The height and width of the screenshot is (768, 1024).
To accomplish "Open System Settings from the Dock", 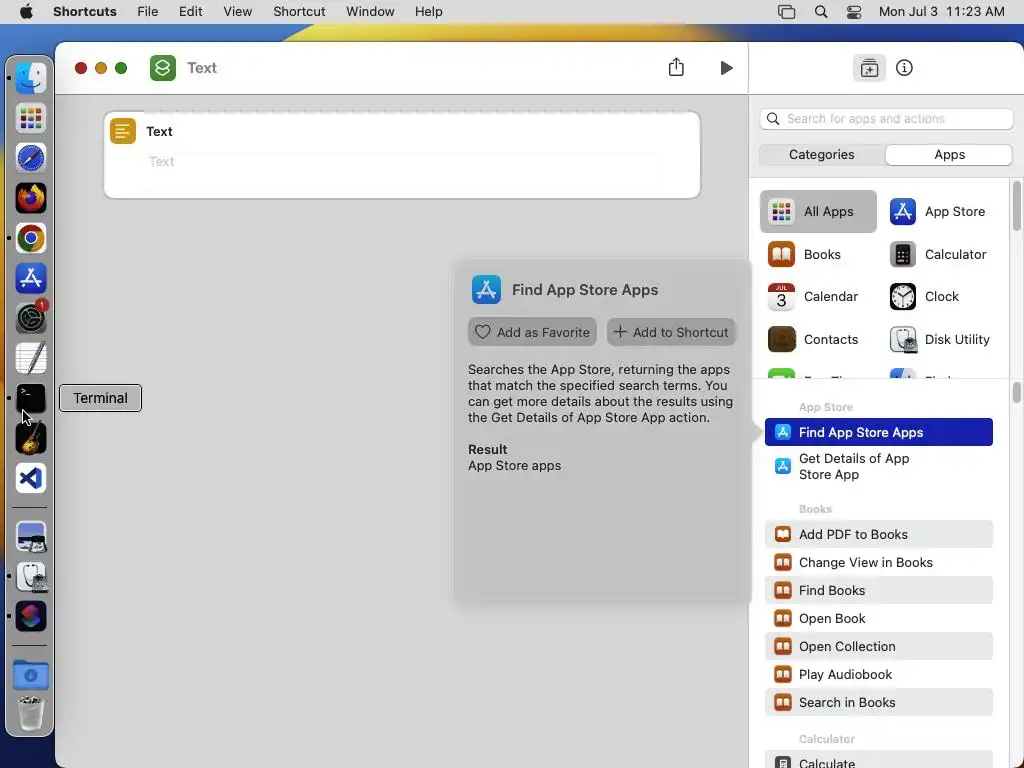I will pos(31,319).
